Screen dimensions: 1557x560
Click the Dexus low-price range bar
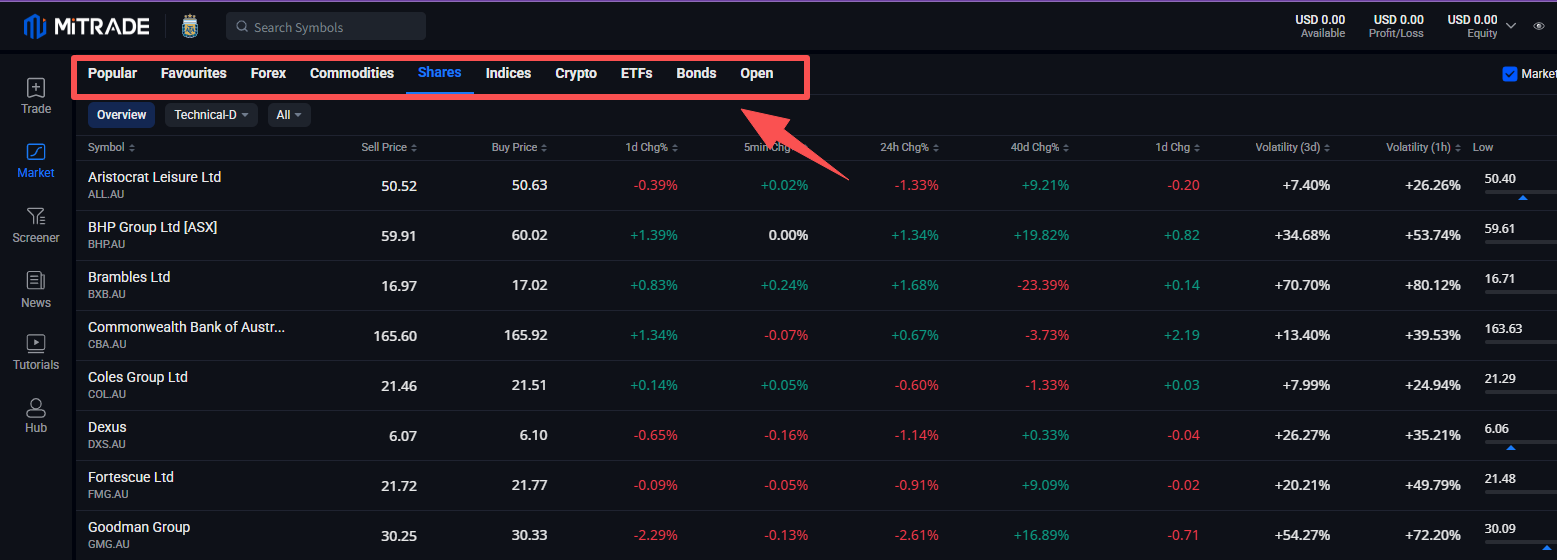[x=1521, y=442]
